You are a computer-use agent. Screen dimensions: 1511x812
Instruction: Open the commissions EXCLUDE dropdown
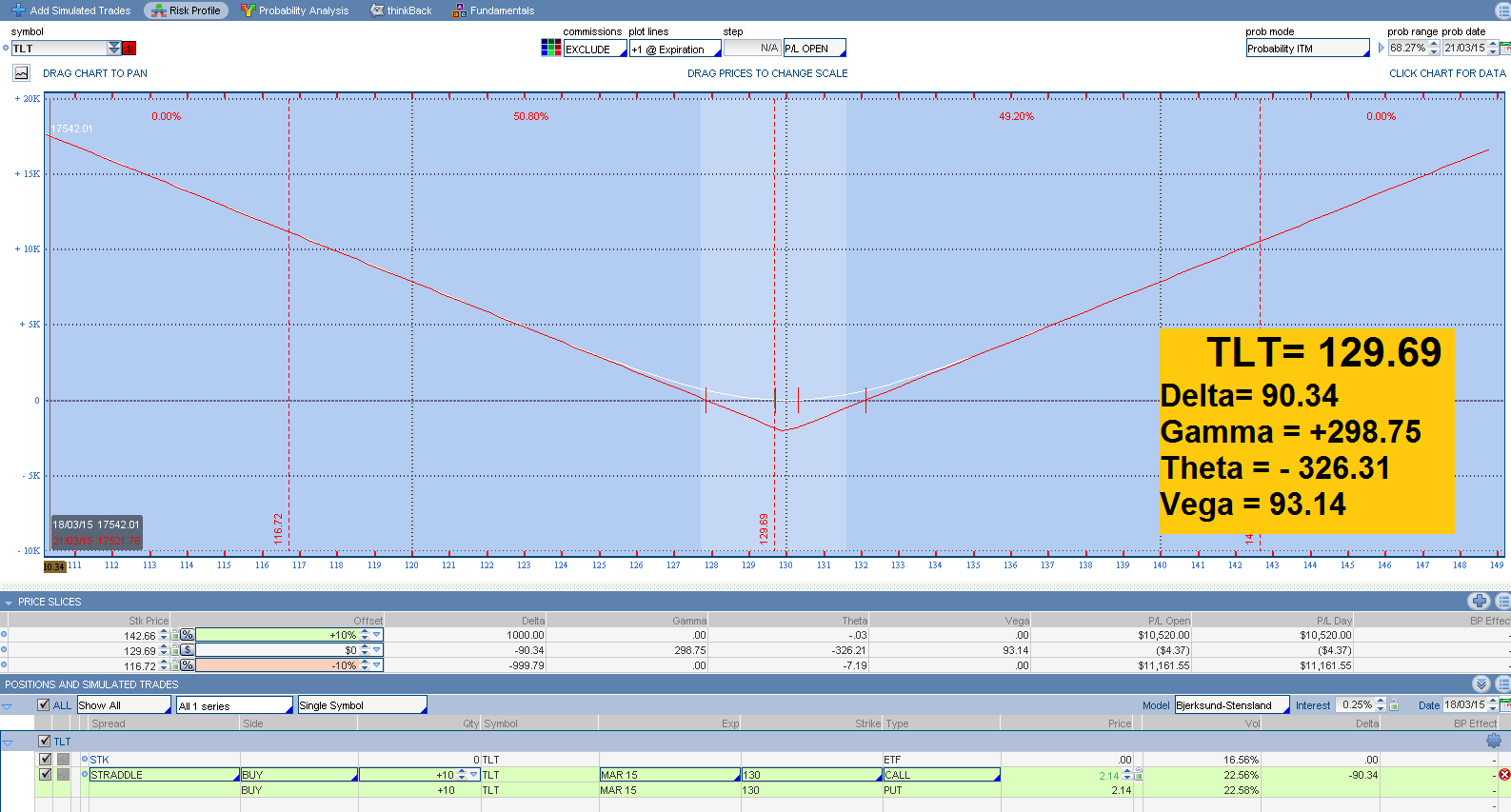coord(595,50)
